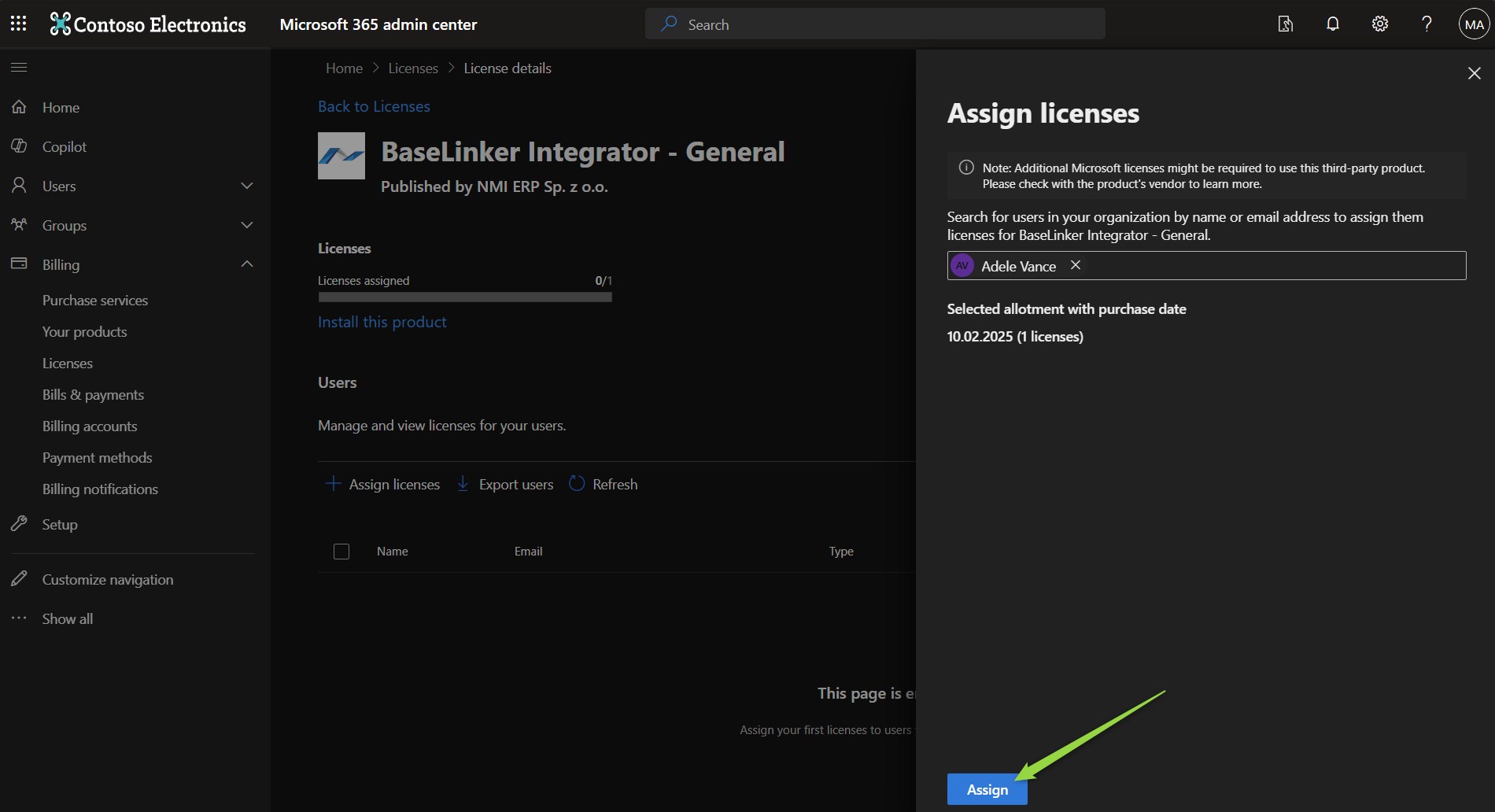Open the settings gear

click(1380, 24)
